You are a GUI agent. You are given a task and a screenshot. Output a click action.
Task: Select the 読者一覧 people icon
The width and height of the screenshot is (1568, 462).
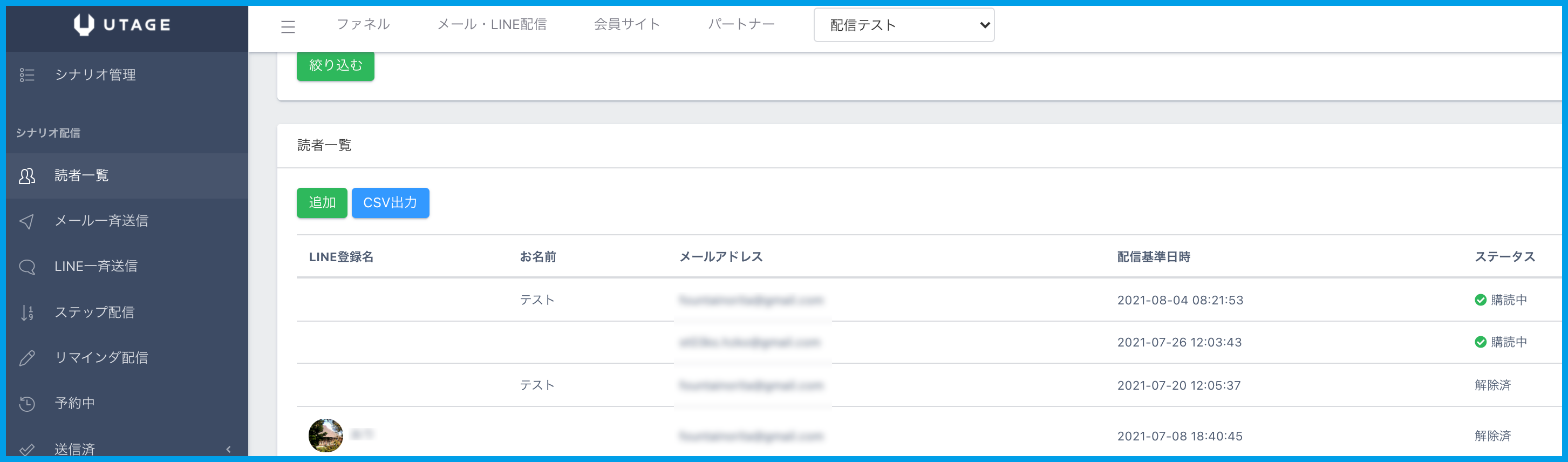pos(27,176)
